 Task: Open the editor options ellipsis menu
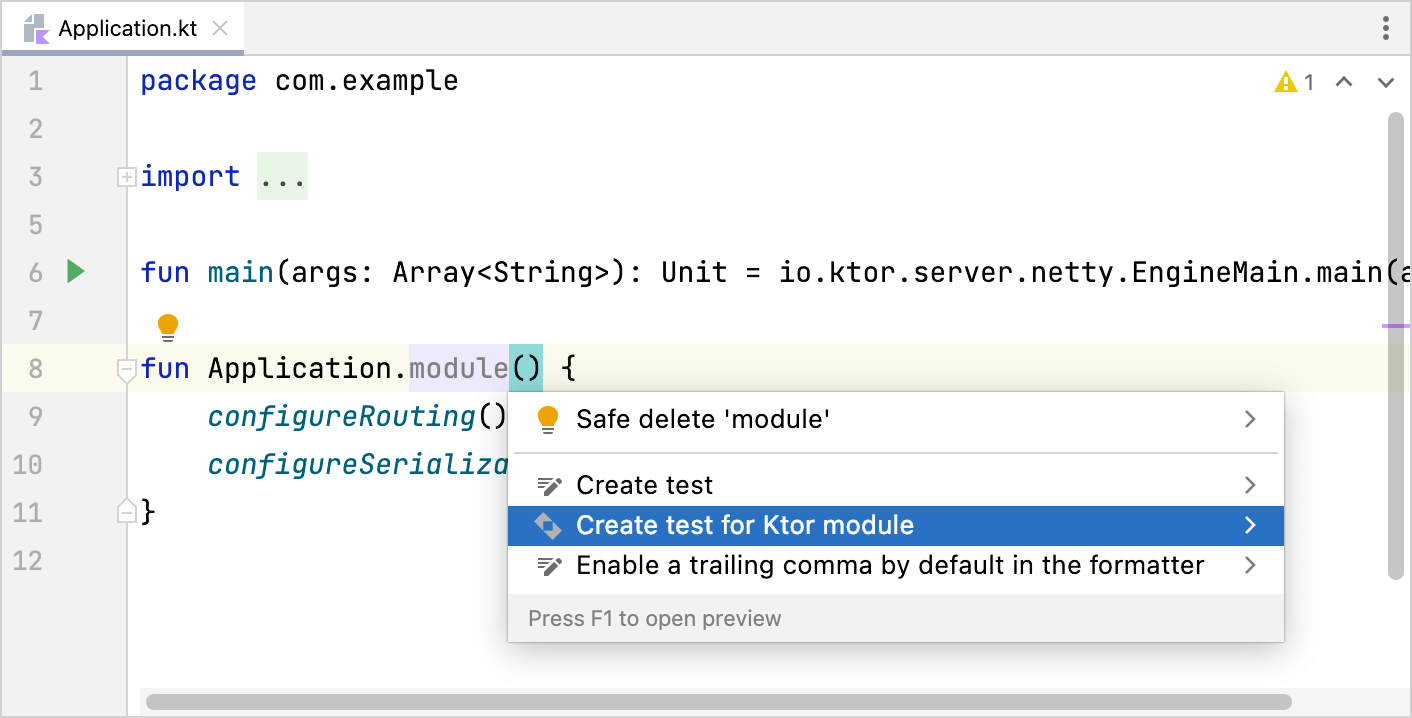coord(1385,29)
